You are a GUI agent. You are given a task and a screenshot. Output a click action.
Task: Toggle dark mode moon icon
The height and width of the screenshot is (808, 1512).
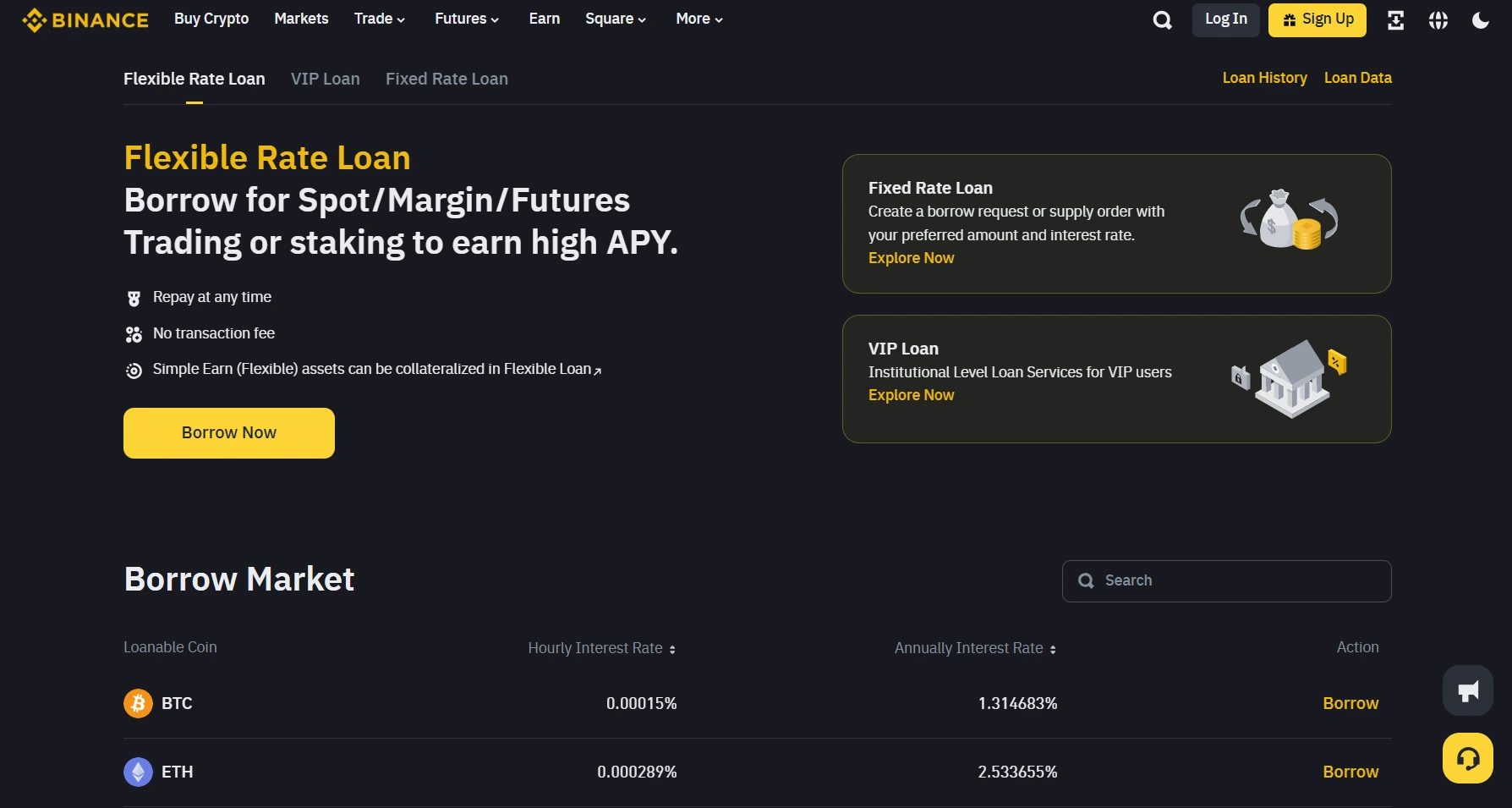click(1480, 20)
